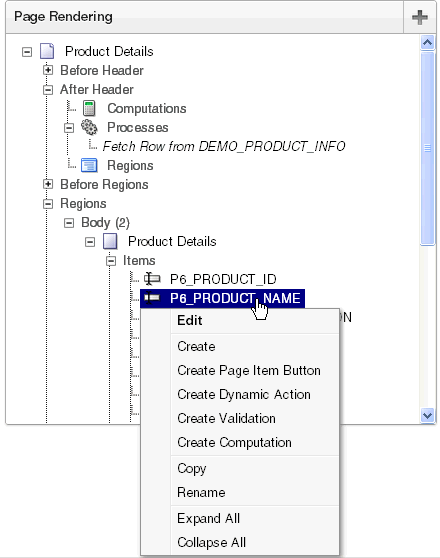Select the Body (2) label
This screenshot has width=440, height=558.
[x=105, y=222]
